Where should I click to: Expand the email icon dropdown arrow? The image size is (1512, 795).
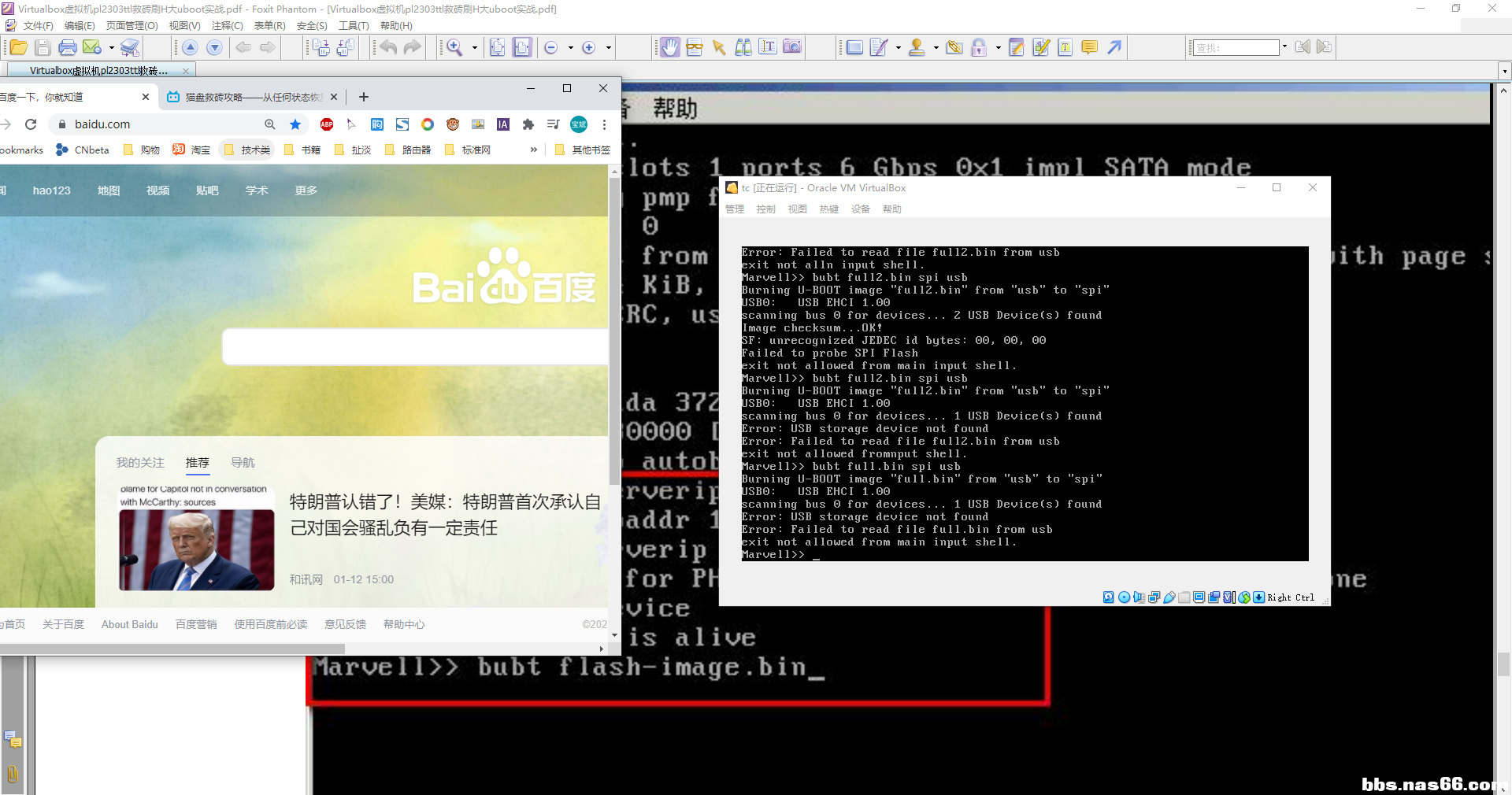pyautogui.click(x=111, y=48)
